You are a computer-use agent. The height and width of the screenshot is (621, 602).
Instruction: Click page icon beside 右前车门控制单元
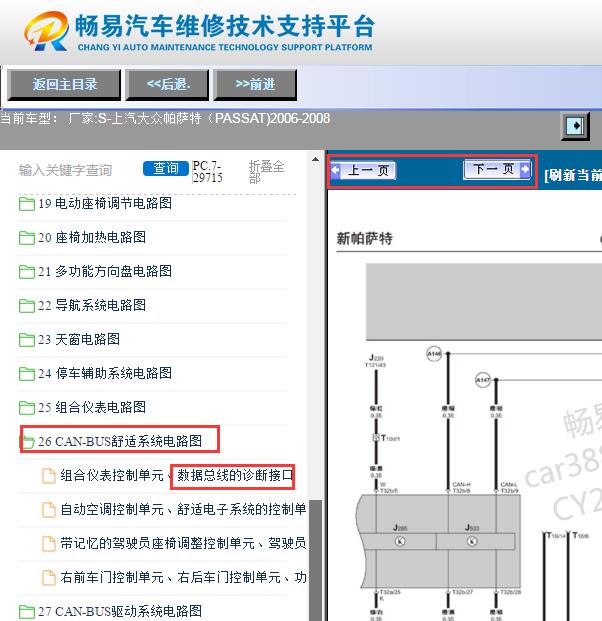(49, 578)
